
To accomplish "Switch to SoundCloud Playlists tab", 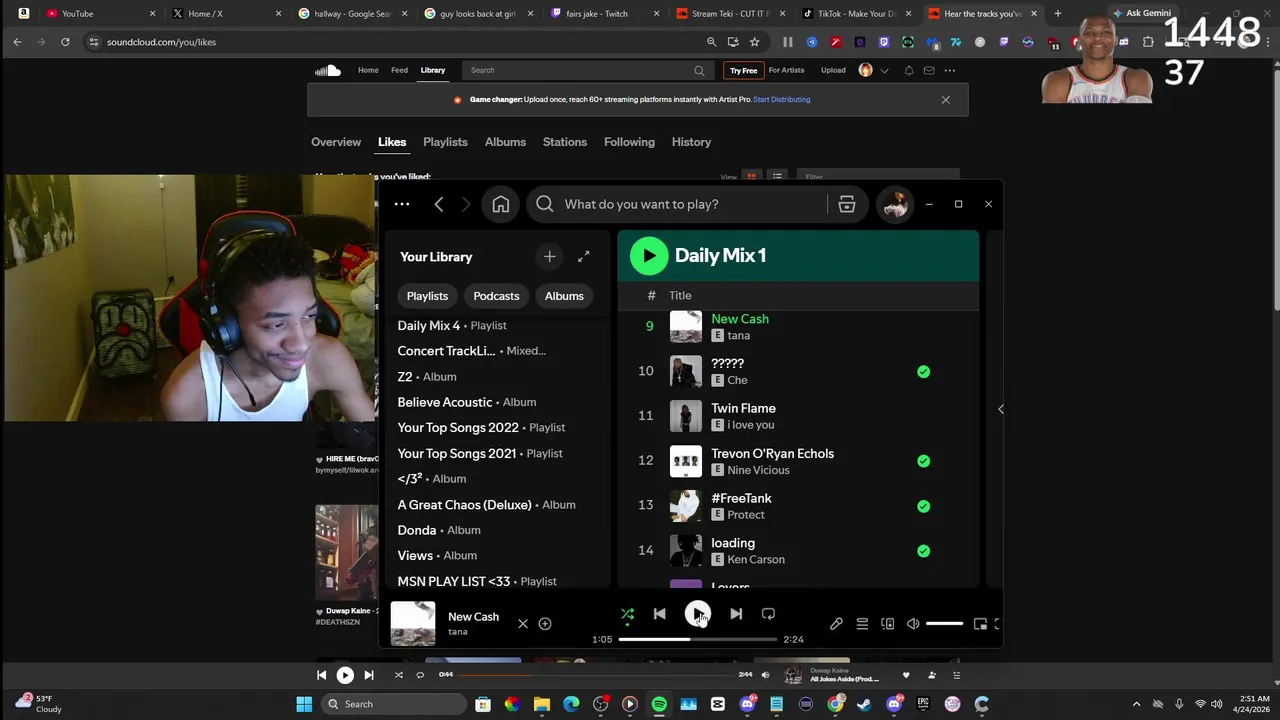I will [x=445, y=142].
